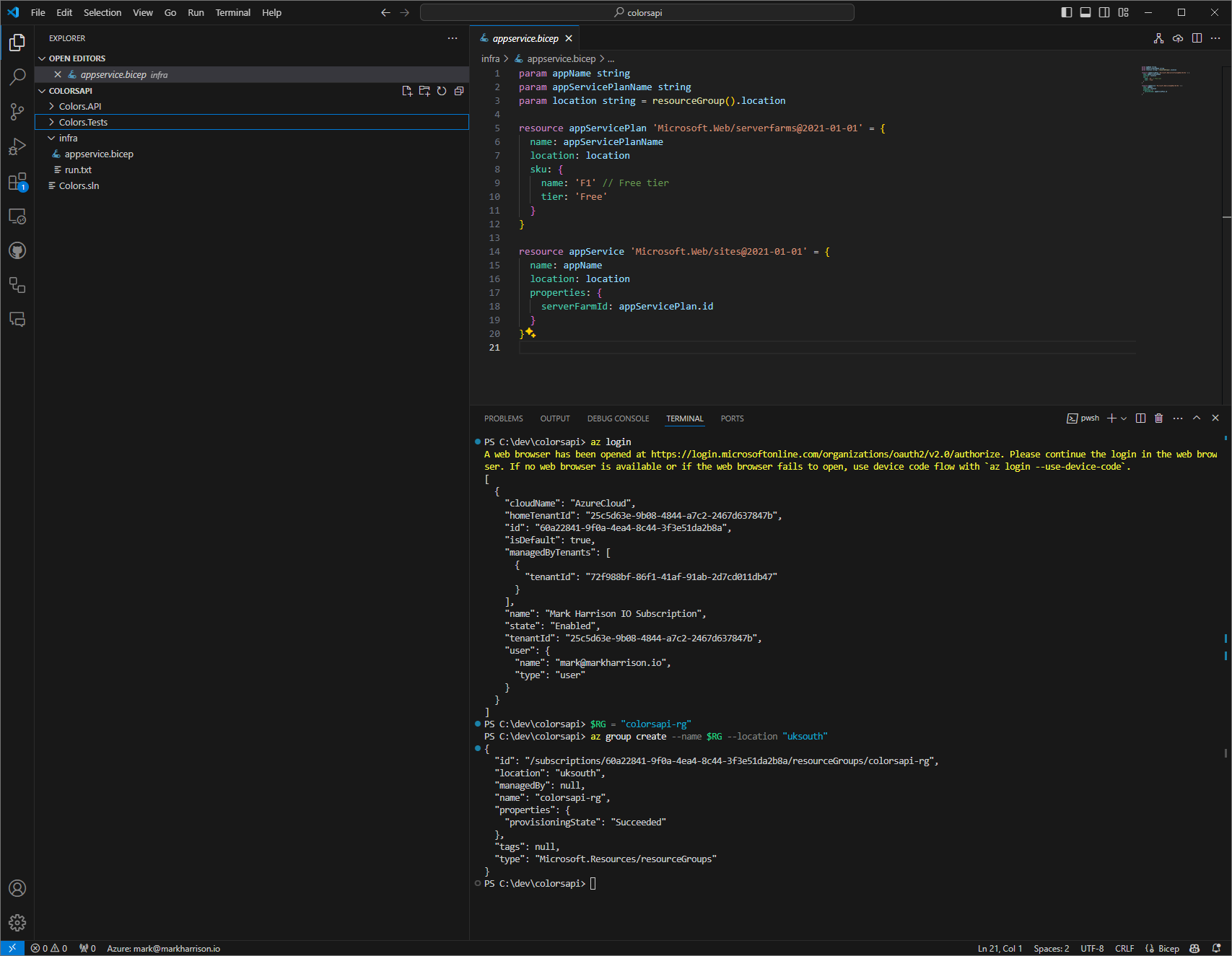Open the GitHub view in activity bar
Viewport: 1232px width, 956px height.
pos(17,250)
